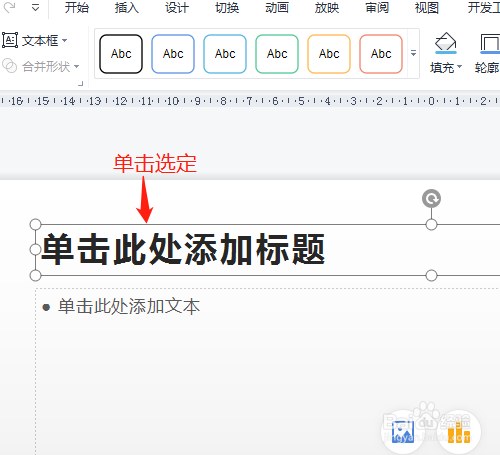Apply the red outline Abc style
Screen dimensions: 500x455
point(381,54)
